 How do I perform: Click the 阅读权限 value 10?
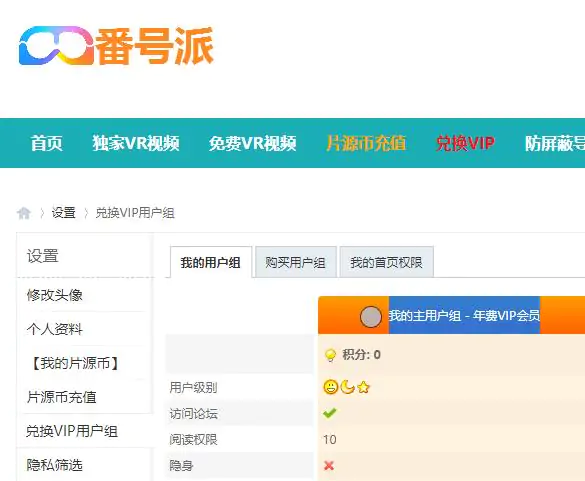coord(330,440)
